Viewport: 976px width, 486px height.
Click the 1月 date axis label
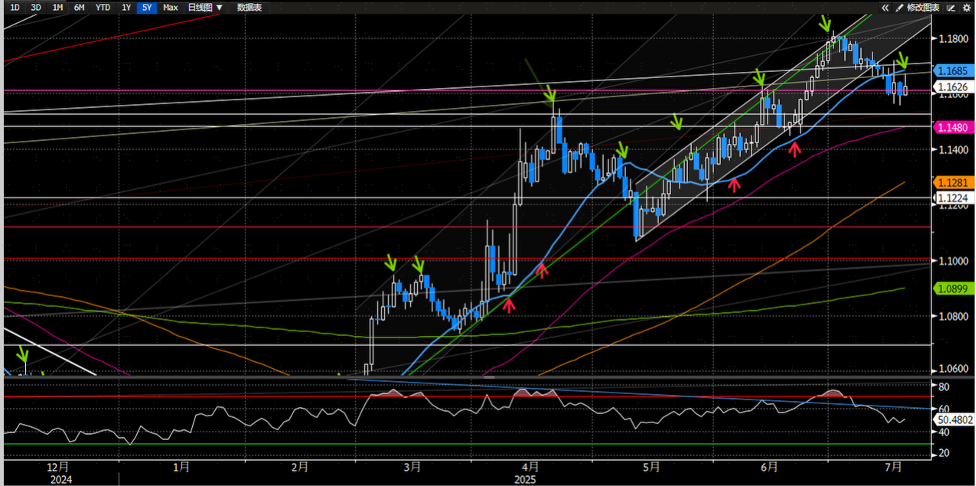[x=181, y=467]
